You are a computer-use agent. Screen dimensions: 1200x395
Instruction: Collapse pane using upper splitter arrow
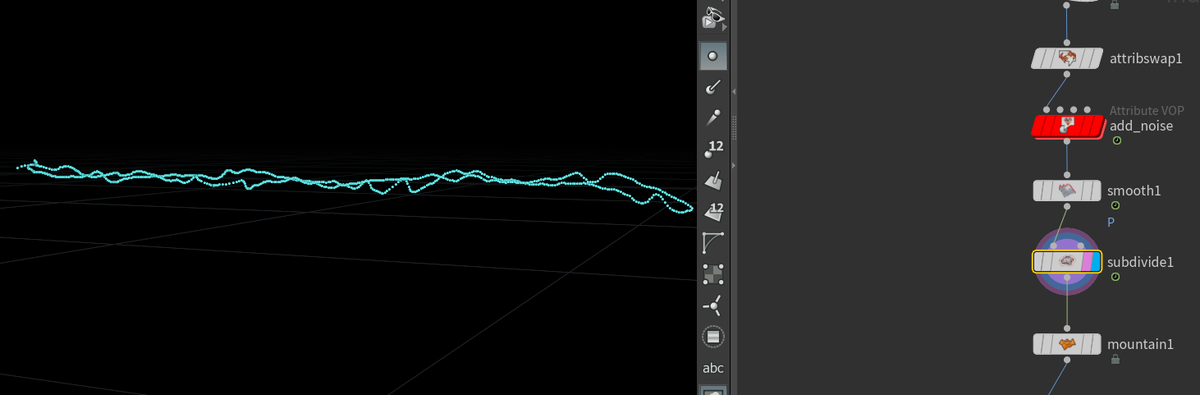(735, 91)
